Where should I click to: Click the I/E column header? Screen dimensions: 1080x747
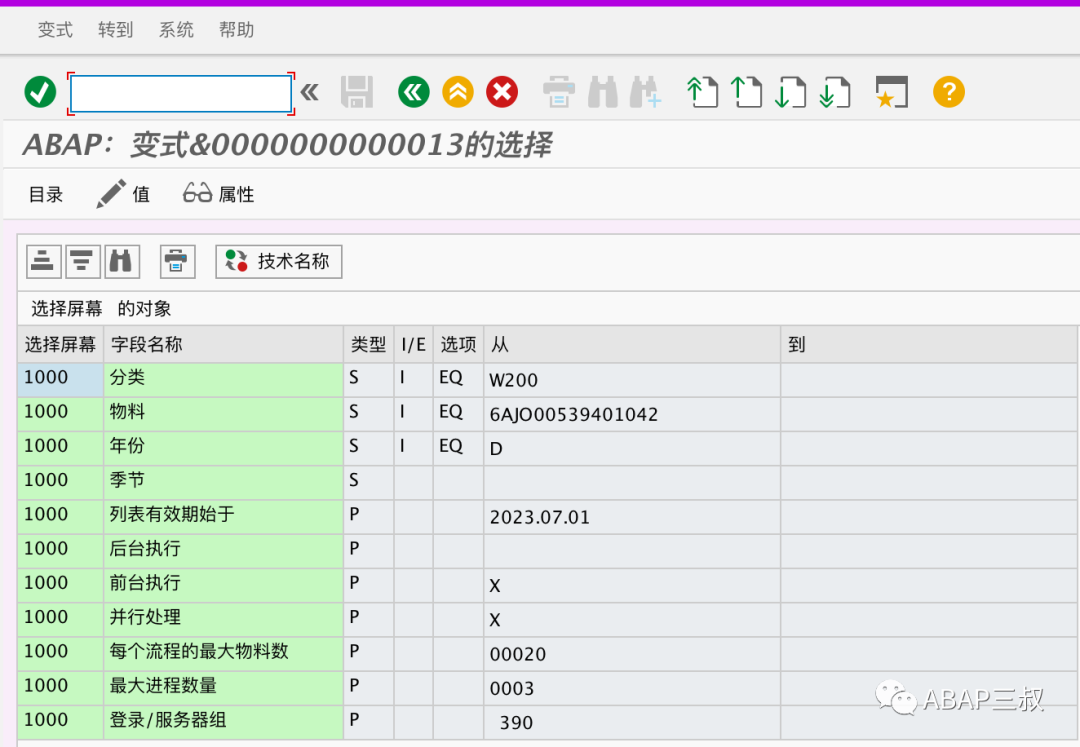click(413, 344)
